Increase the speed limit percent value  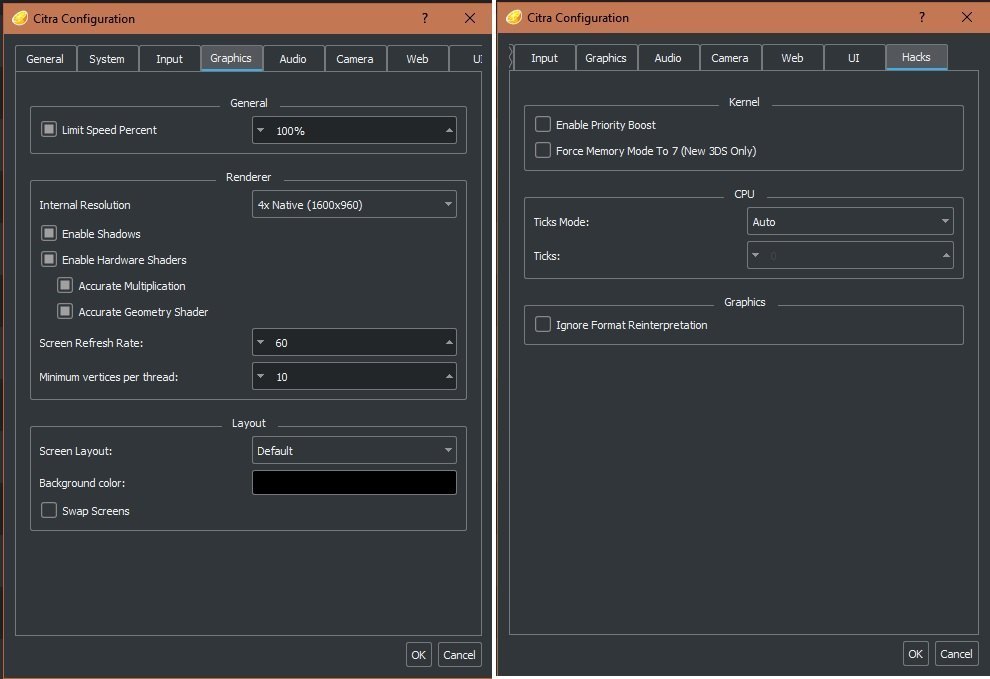(x=449, y=130)
